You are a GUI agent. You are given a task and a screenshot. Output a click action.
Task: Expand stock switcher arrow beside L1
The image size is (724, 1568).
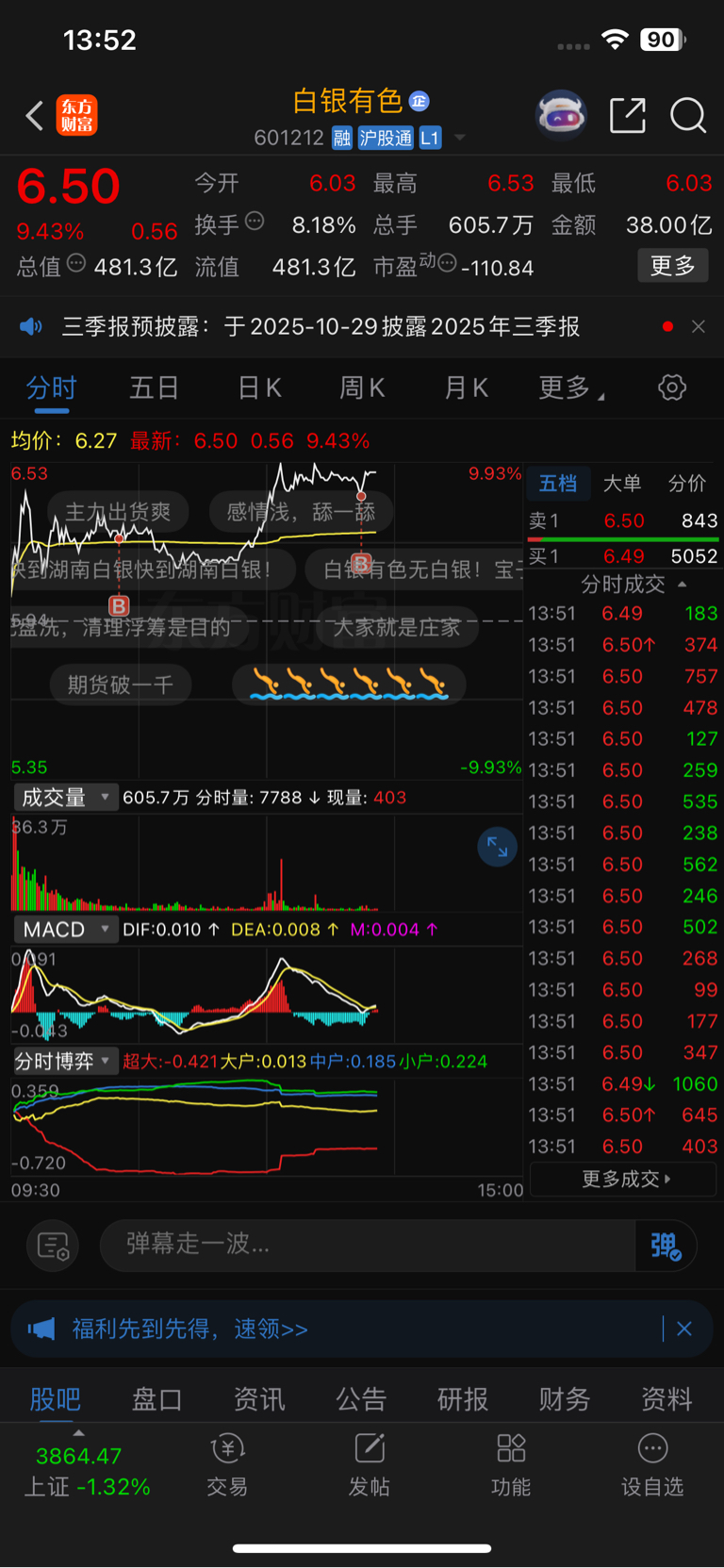tap(460, 138)
